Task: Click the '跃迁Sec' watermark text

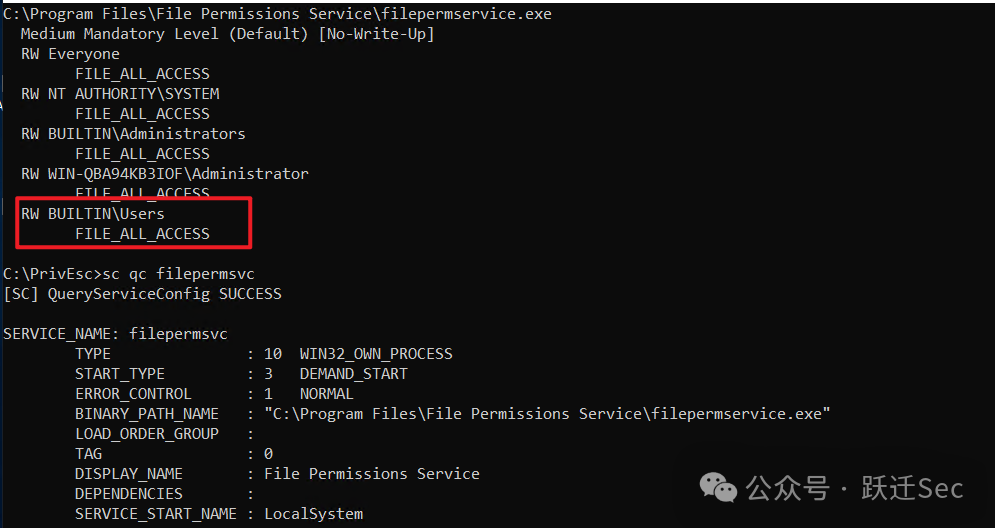Action: (x=912, y=488)
